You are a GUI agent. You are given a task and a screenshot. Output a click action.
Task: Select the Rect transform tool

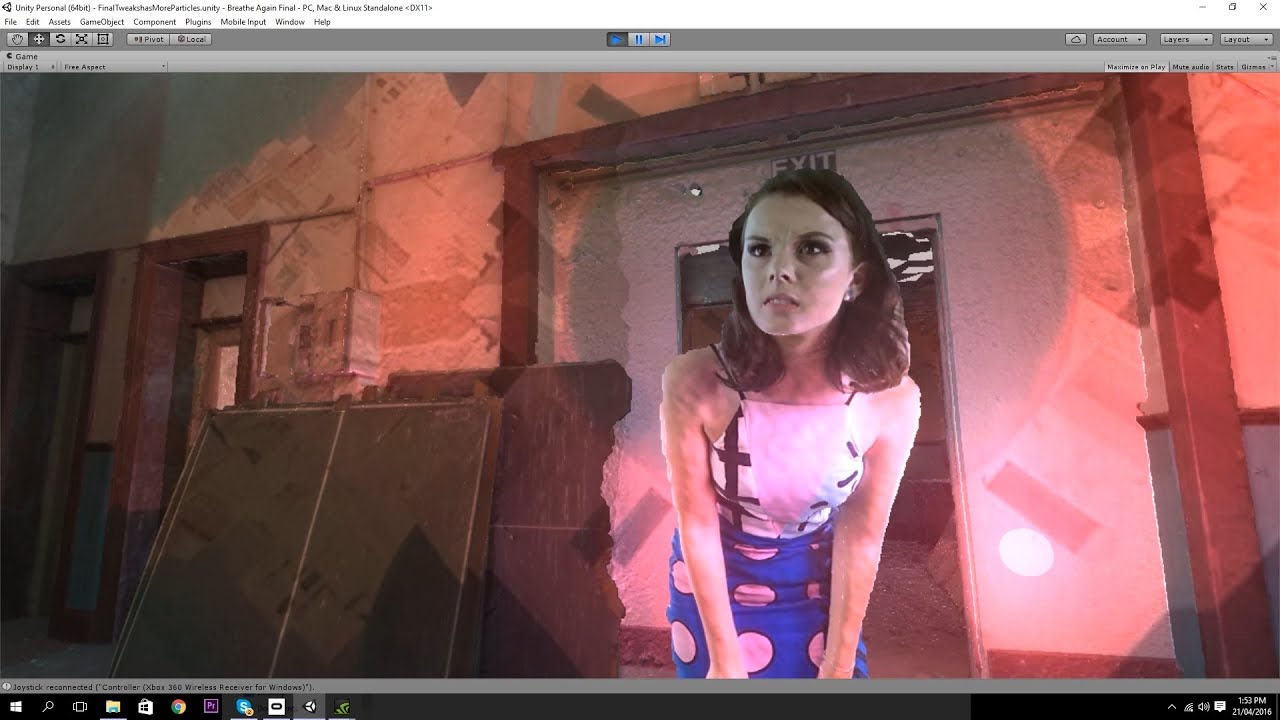coord(102,39)
